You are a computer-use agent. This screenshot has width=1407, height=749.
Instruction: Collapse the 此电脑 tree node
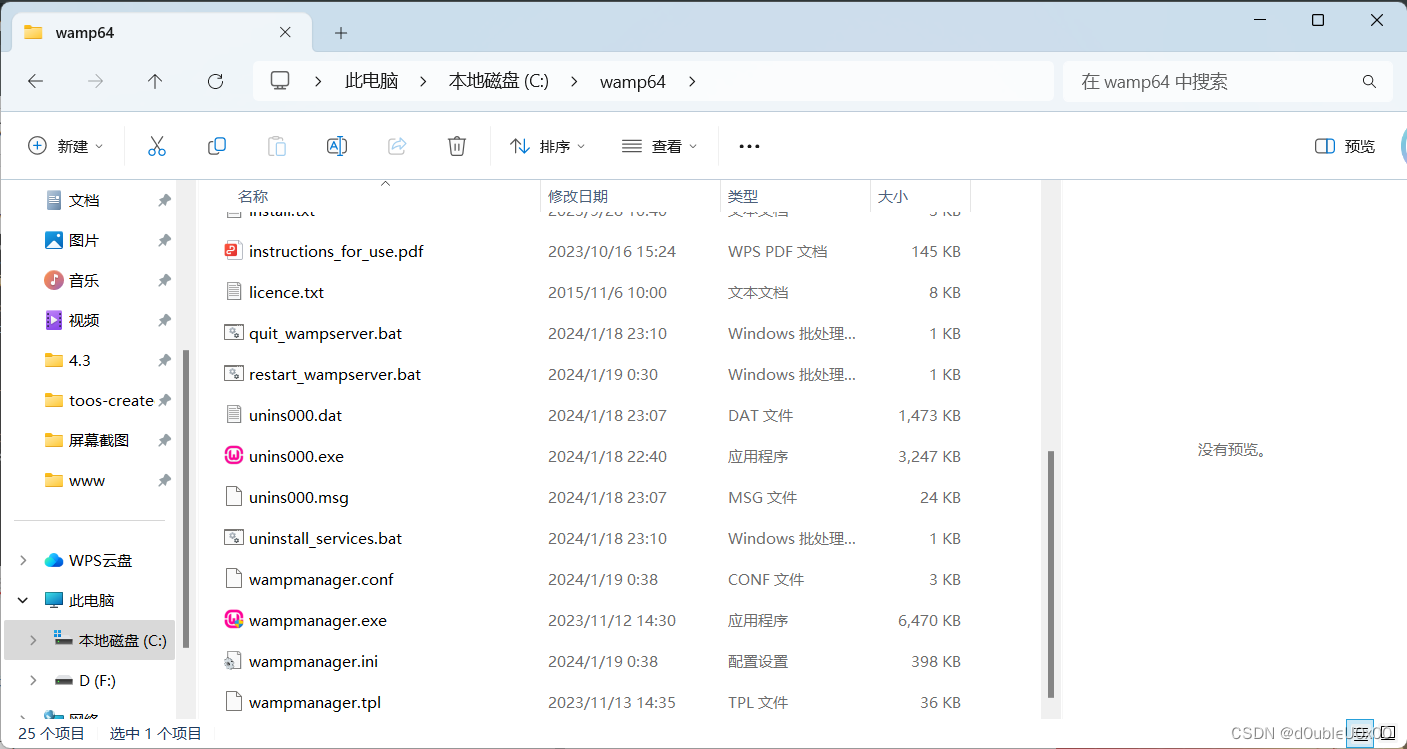24,601
